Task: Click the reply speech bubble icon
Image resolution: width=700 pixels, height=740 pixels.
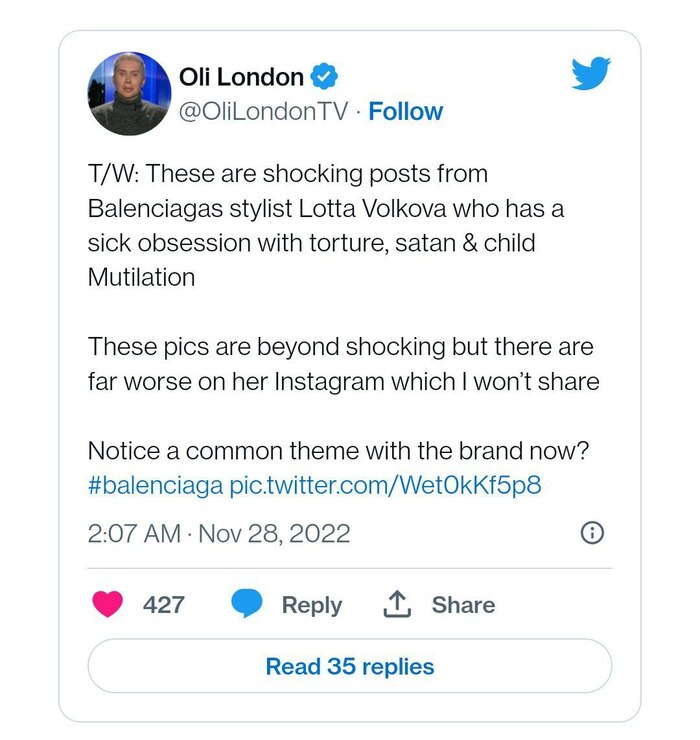Action: point(247,604)
